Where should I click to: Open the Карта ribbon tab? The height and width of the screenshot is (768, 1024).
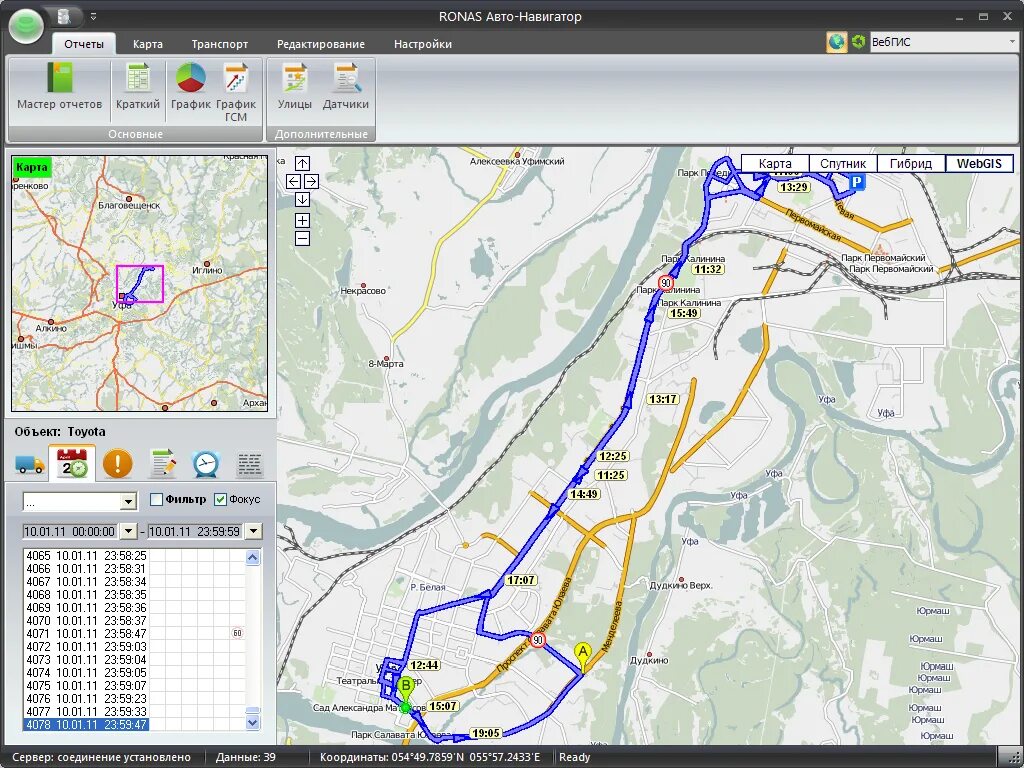click(148, 44)
